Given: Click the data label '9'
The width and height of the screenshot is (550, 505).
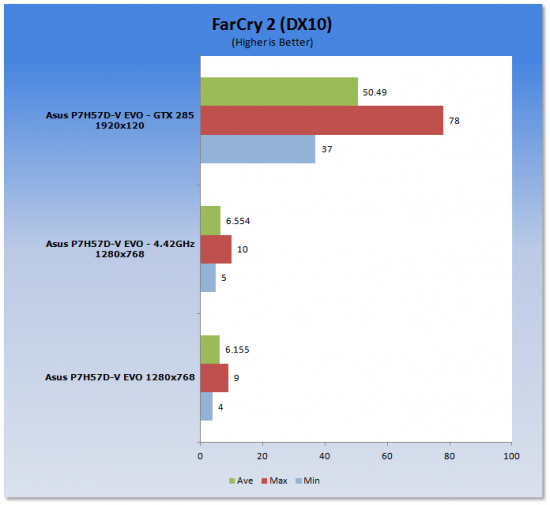Looking at the screenshot, I should pos(236,378).
